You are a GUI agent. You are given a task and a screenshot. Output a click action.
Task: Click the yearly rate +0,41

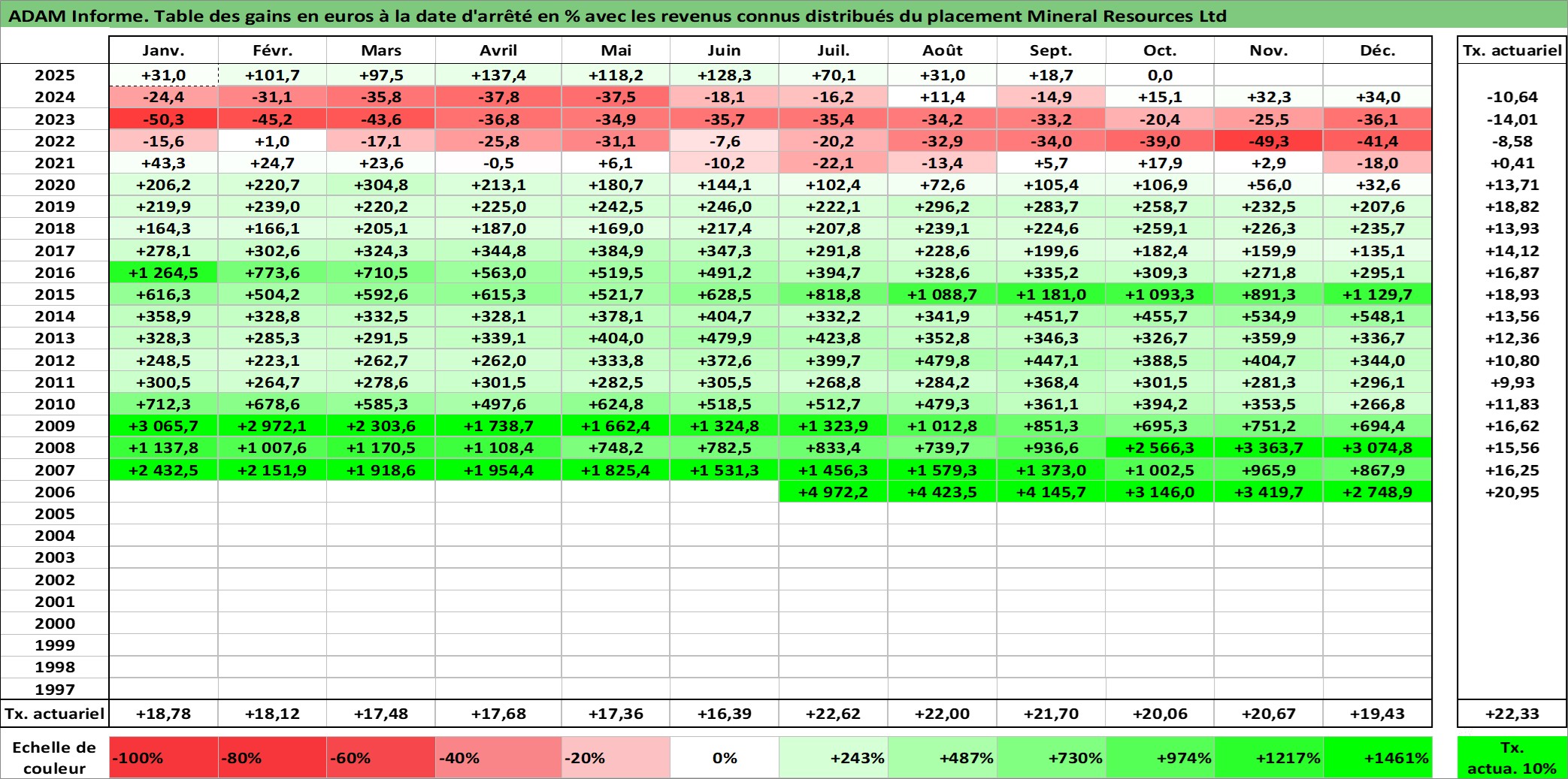click(x=1512, y=163)
